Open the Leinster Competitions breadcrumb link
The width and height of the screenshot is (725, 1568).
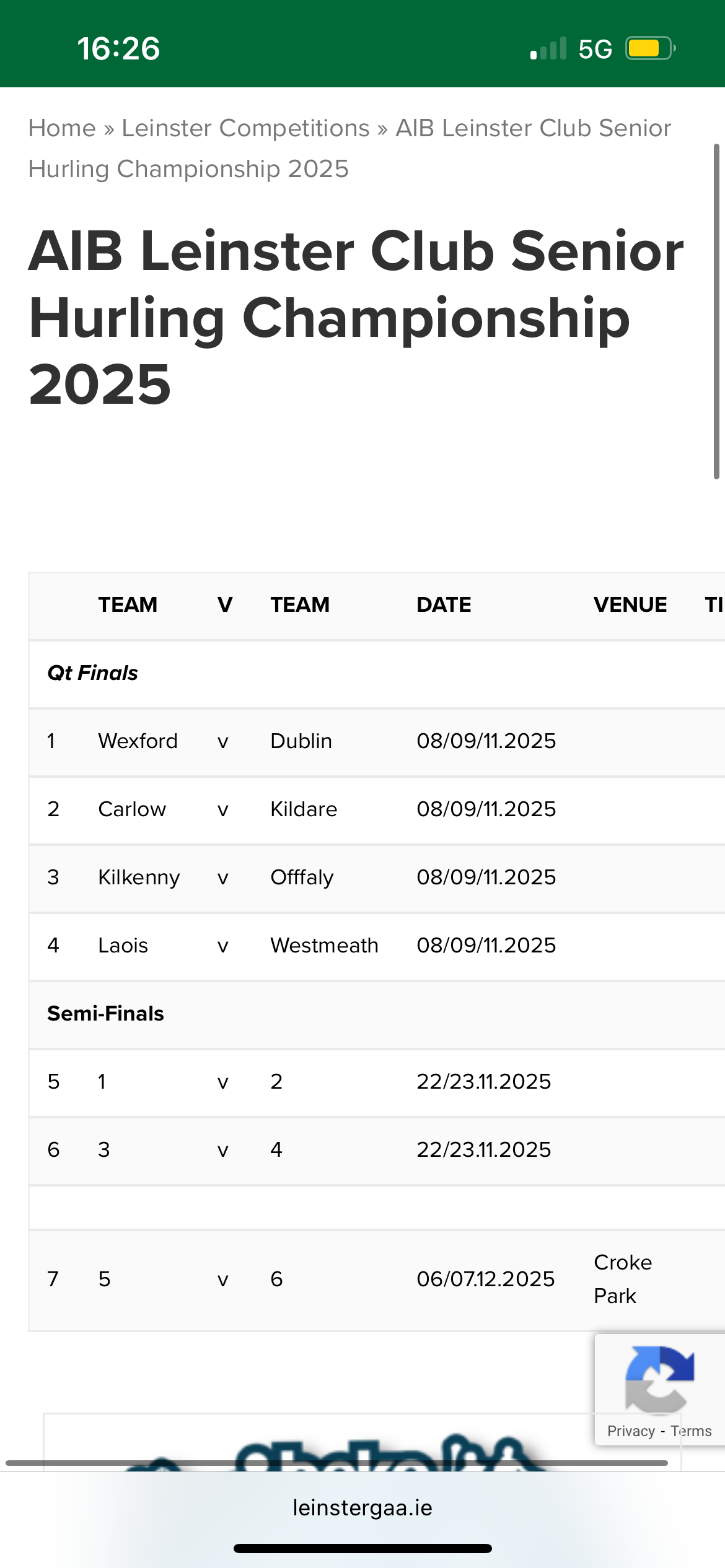[245, 128]
